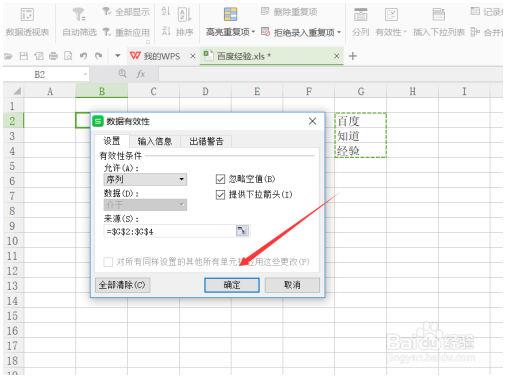Click the 有效性 validation icon
This screenshot has height=378, width=506.
(391, 15)
